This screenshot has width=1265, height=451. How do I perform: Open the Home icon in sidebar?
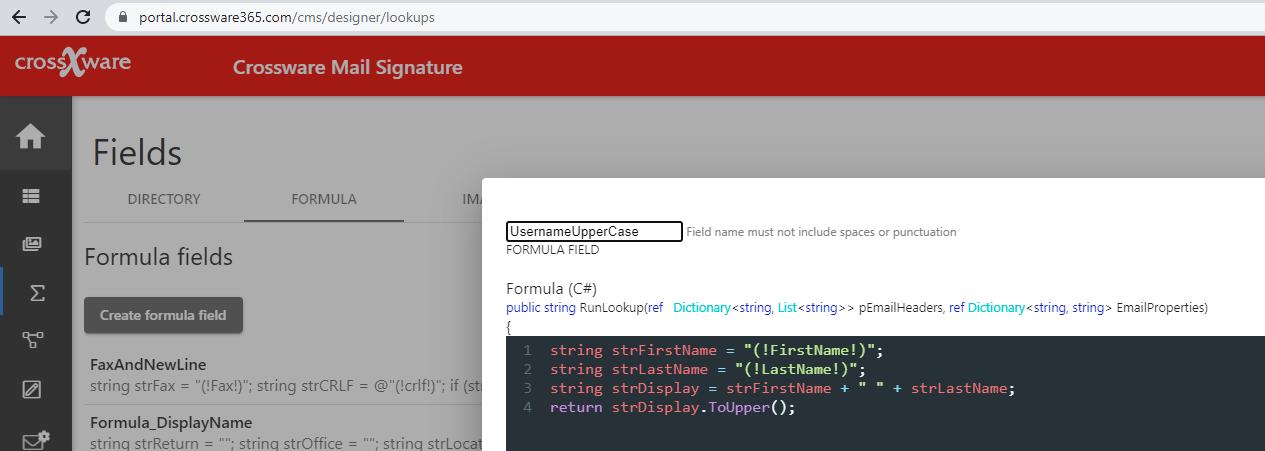pyautogui.click(x=30, y=136)
